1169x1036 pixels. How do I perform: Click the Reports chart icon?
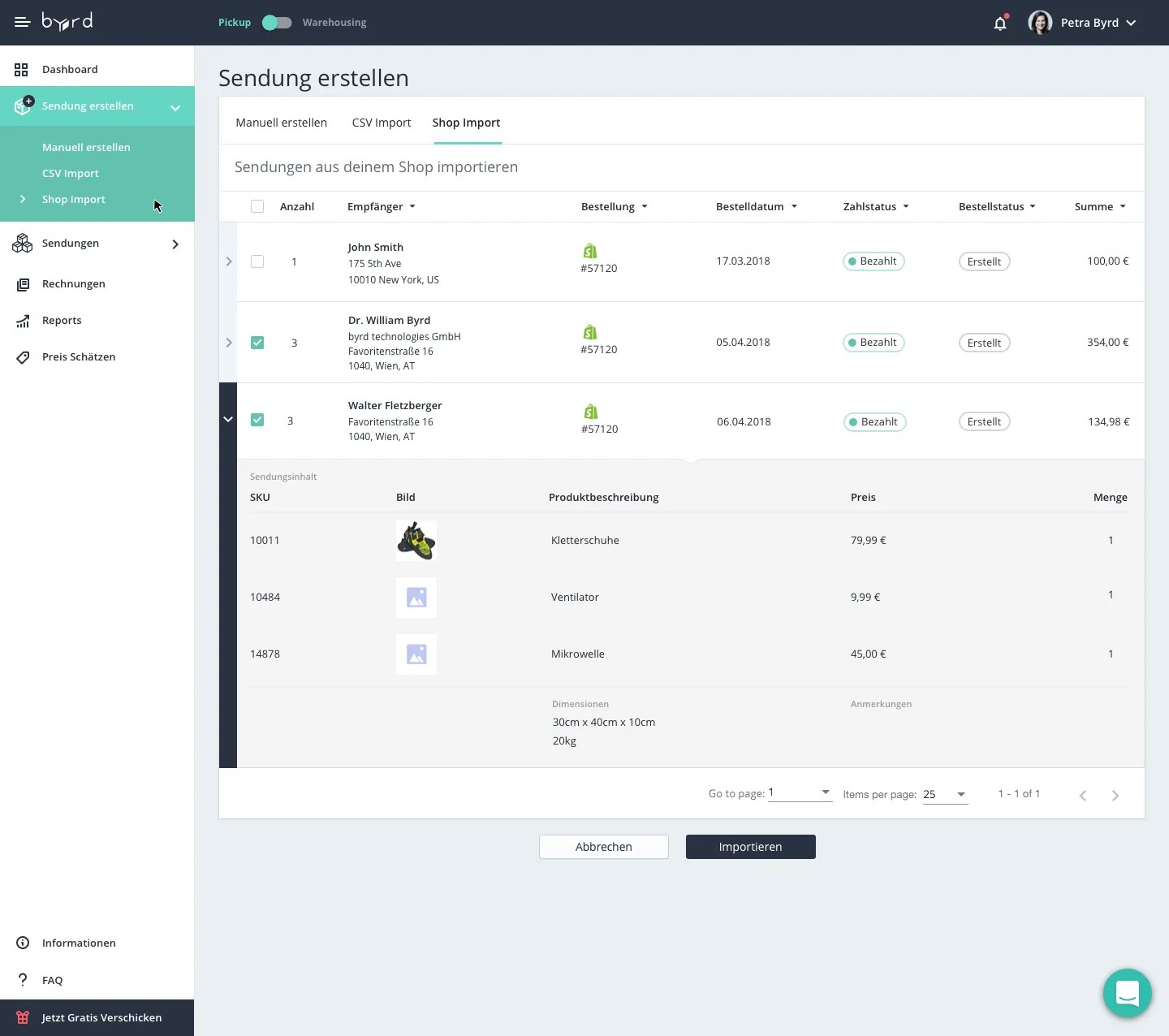[x=23, y=321]
